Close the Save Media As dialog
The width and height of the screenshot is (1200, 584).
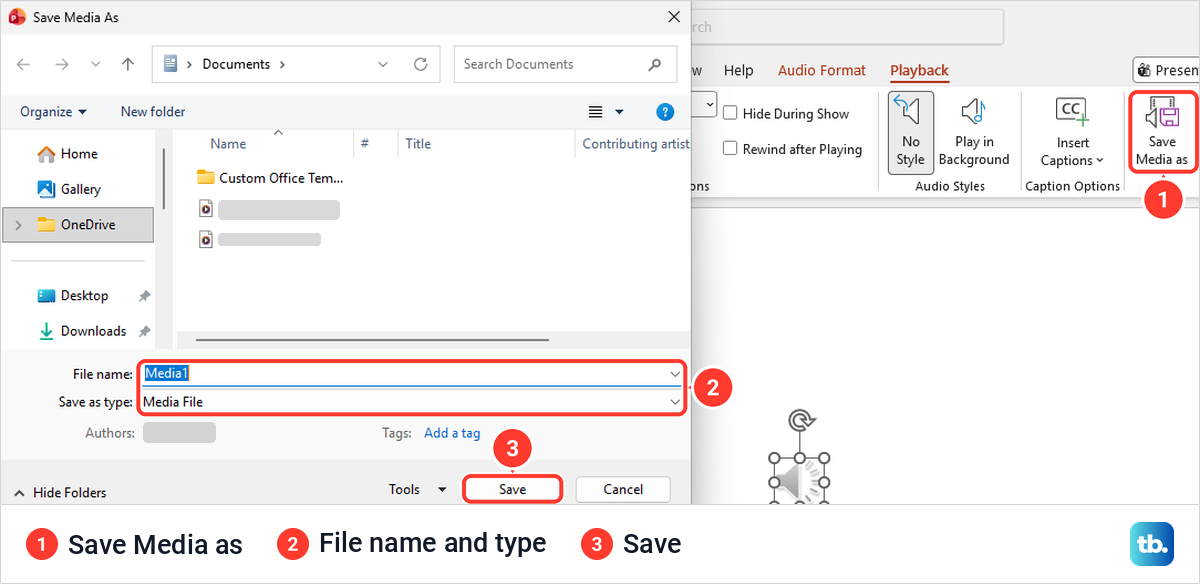(x=672, y=17)
